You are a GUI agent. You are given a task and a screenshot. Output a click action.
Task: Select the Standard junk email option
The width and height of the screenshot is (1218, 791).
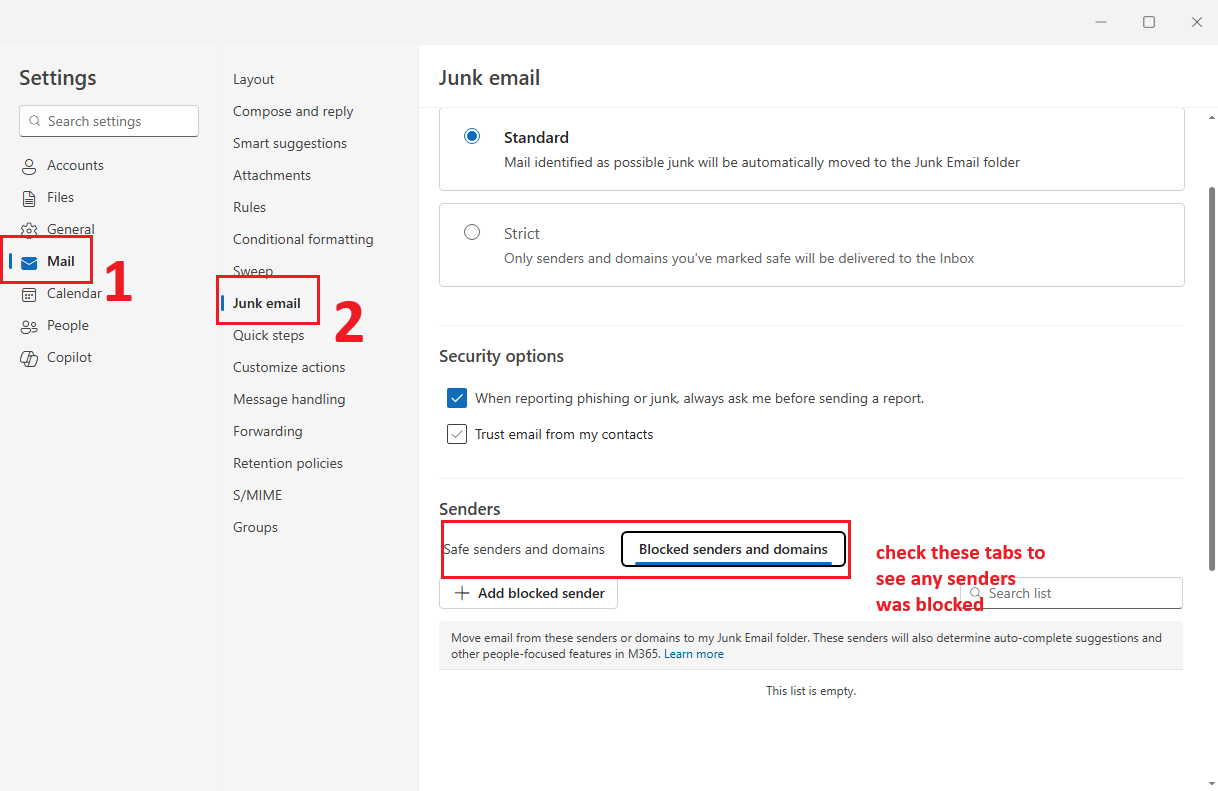coord(471,136)
